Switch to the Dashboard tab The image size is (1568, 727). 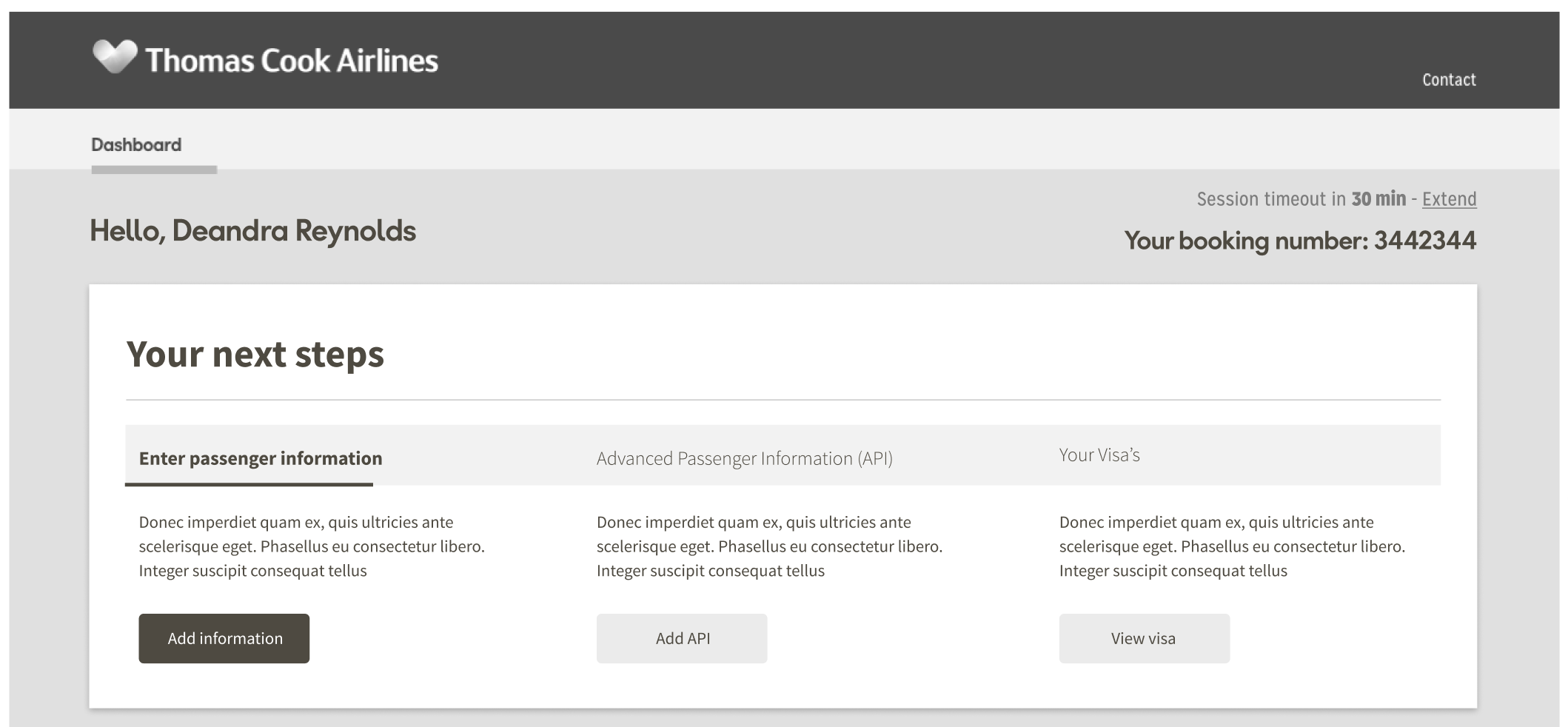pos(136,145)
